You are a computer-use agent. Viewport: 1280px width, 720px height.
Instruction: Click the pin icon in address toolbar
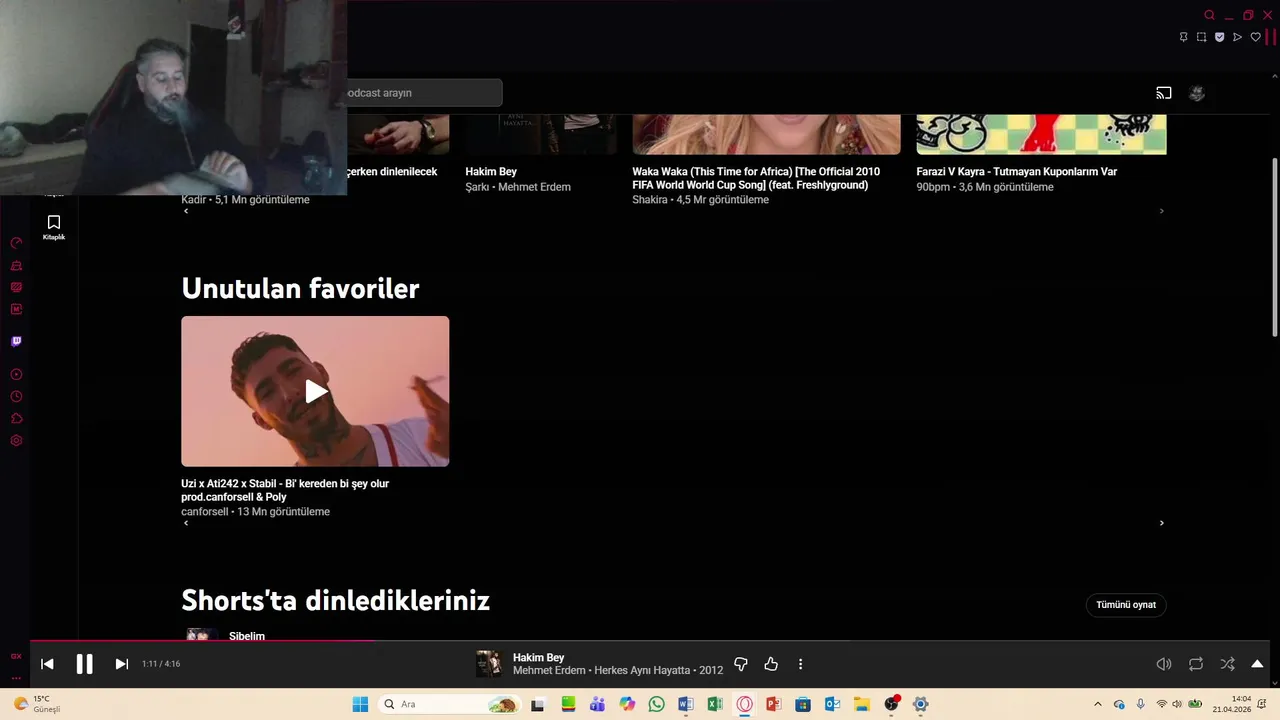[x=1183, y=37]
